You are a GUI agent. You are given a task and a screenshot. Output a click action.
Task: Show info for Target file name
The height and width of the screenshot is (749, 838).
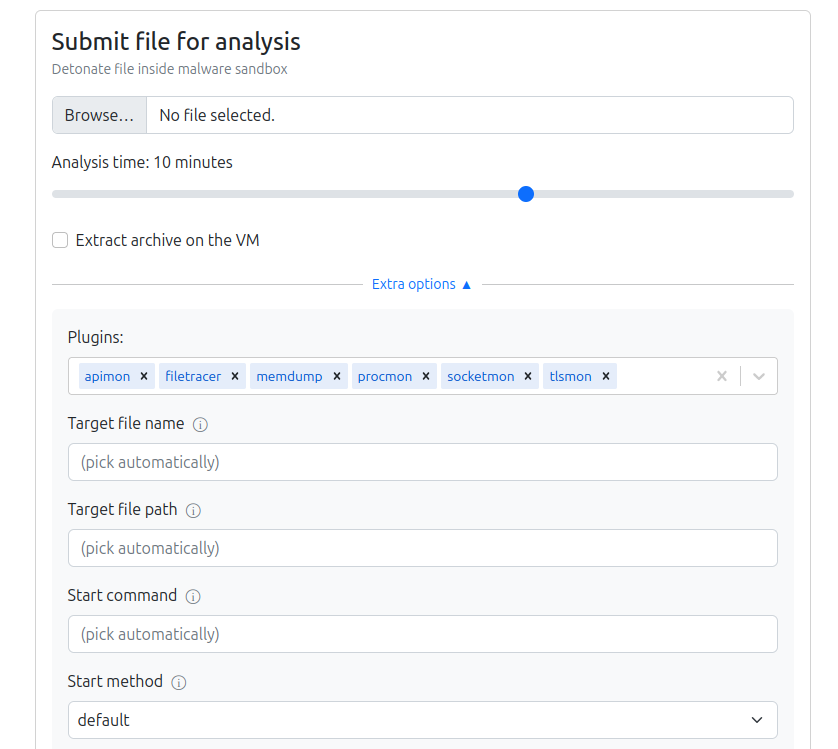point(200,424)
